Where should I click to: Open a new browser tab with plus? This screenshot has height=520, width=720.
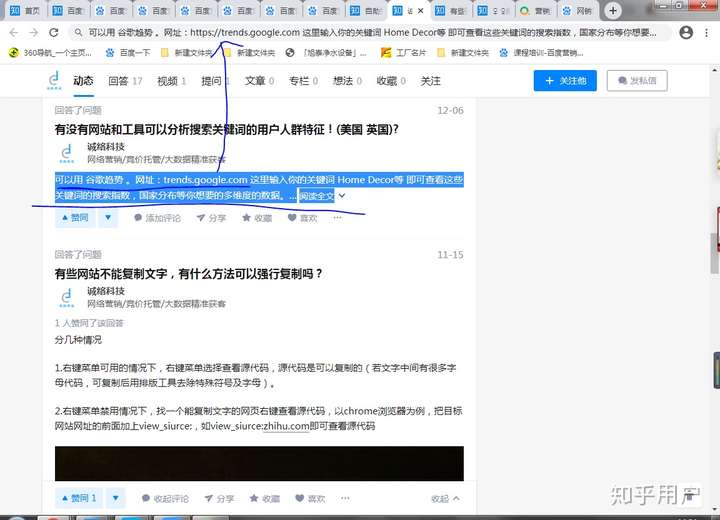click(x=613, y=10)
